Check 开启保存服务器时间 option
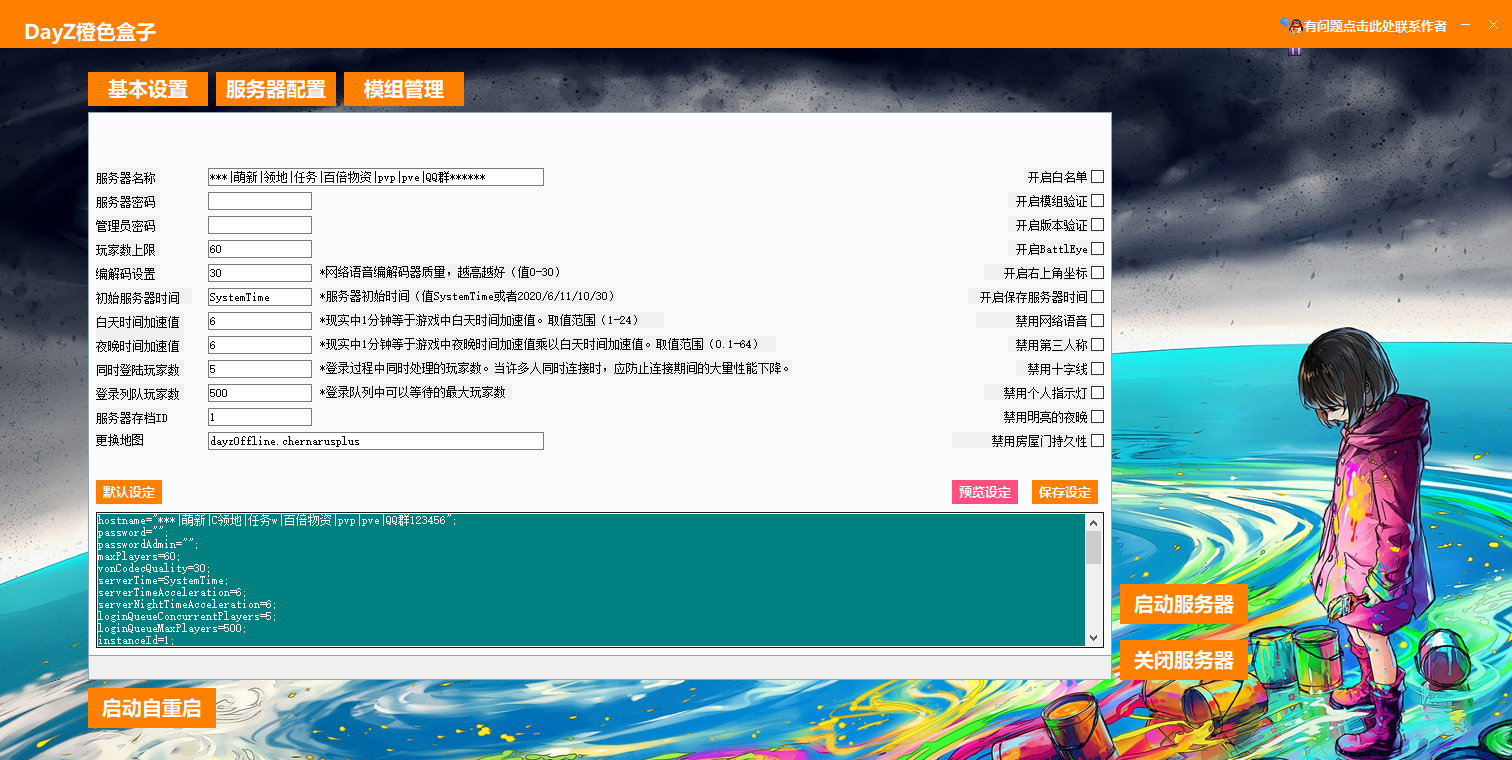The height and width of the screenshot is (760, 1512). tap(1097, 297)
